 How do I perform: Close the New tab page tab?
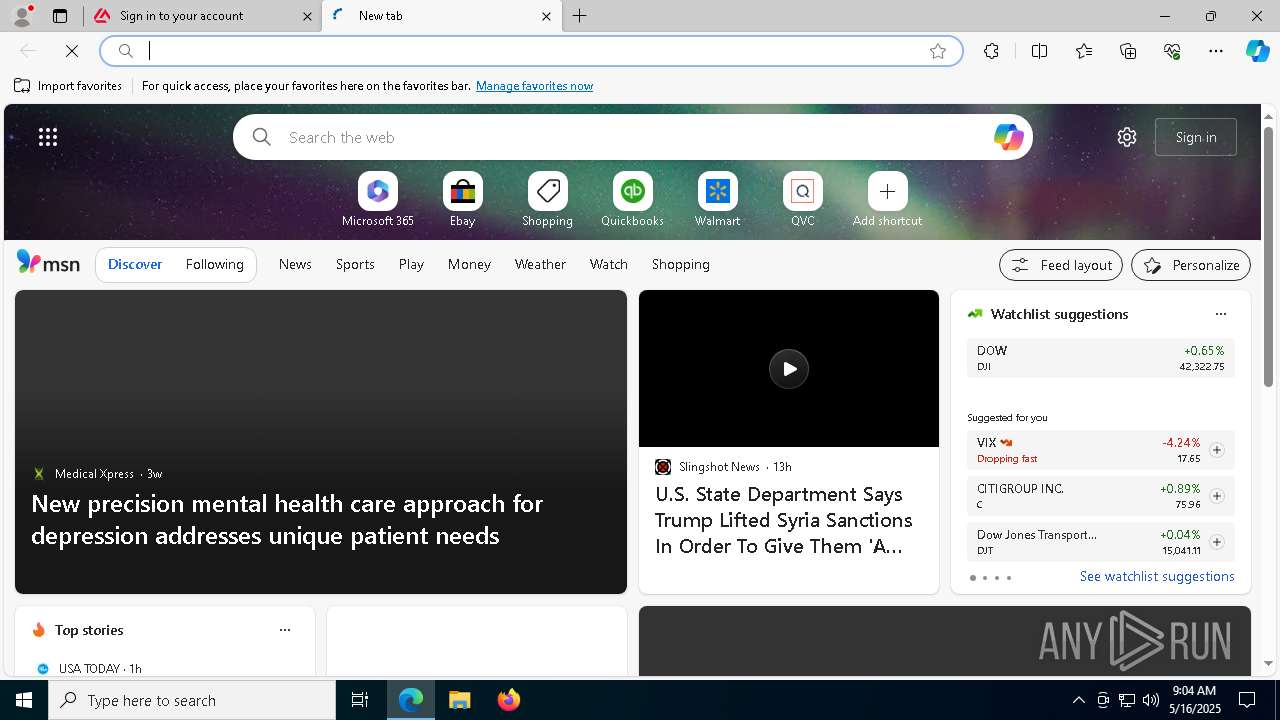click(546, 16)
